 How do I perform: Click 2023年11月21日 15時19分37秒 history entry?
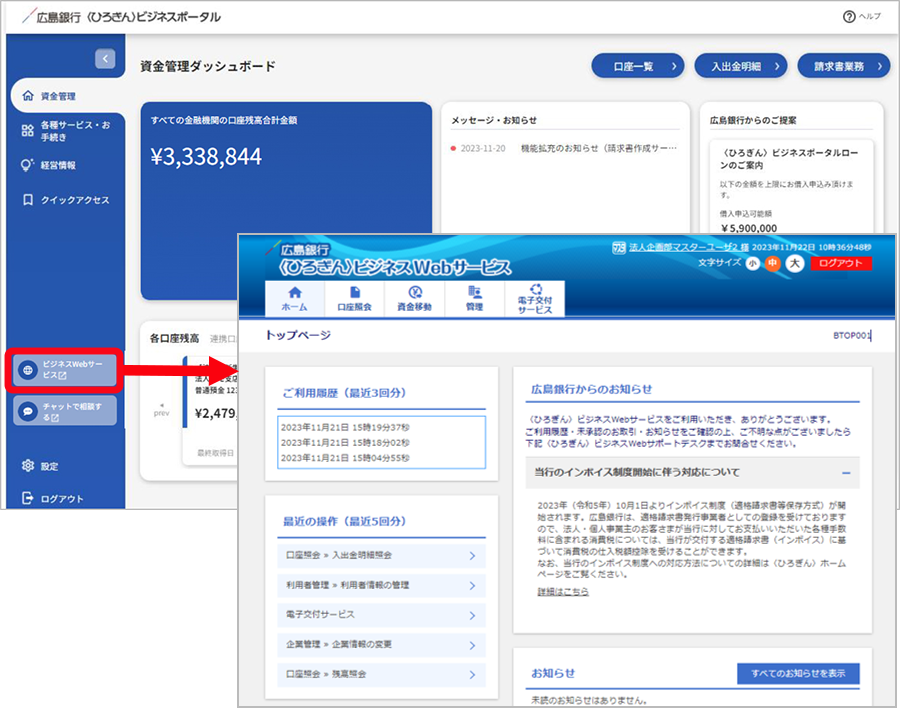pos(345,427)
